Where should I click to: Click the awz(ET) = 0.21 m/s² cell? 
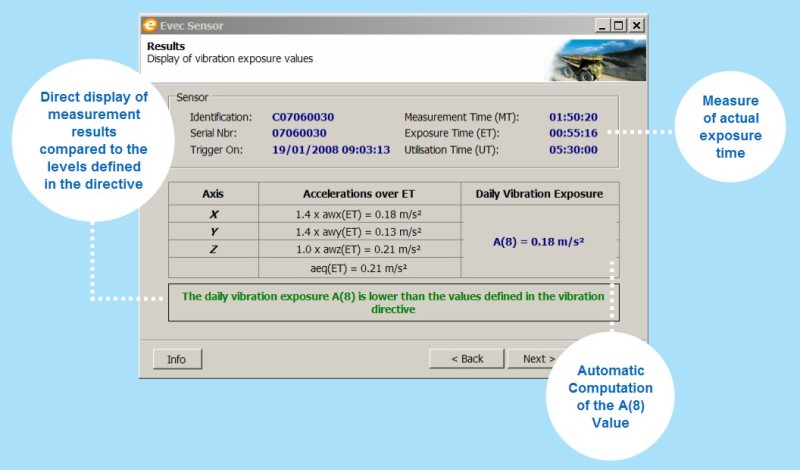tap(359, 249)
